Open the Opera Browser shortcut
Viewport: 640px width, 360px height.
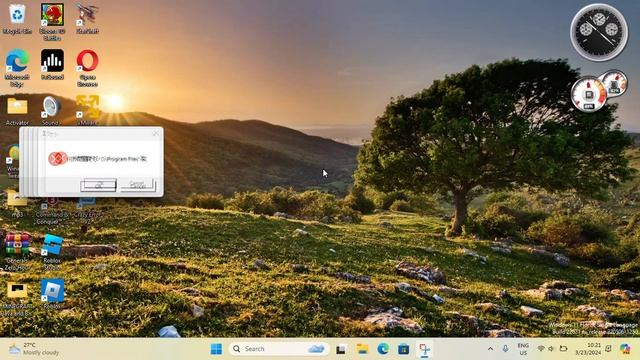tap(87, 67)
